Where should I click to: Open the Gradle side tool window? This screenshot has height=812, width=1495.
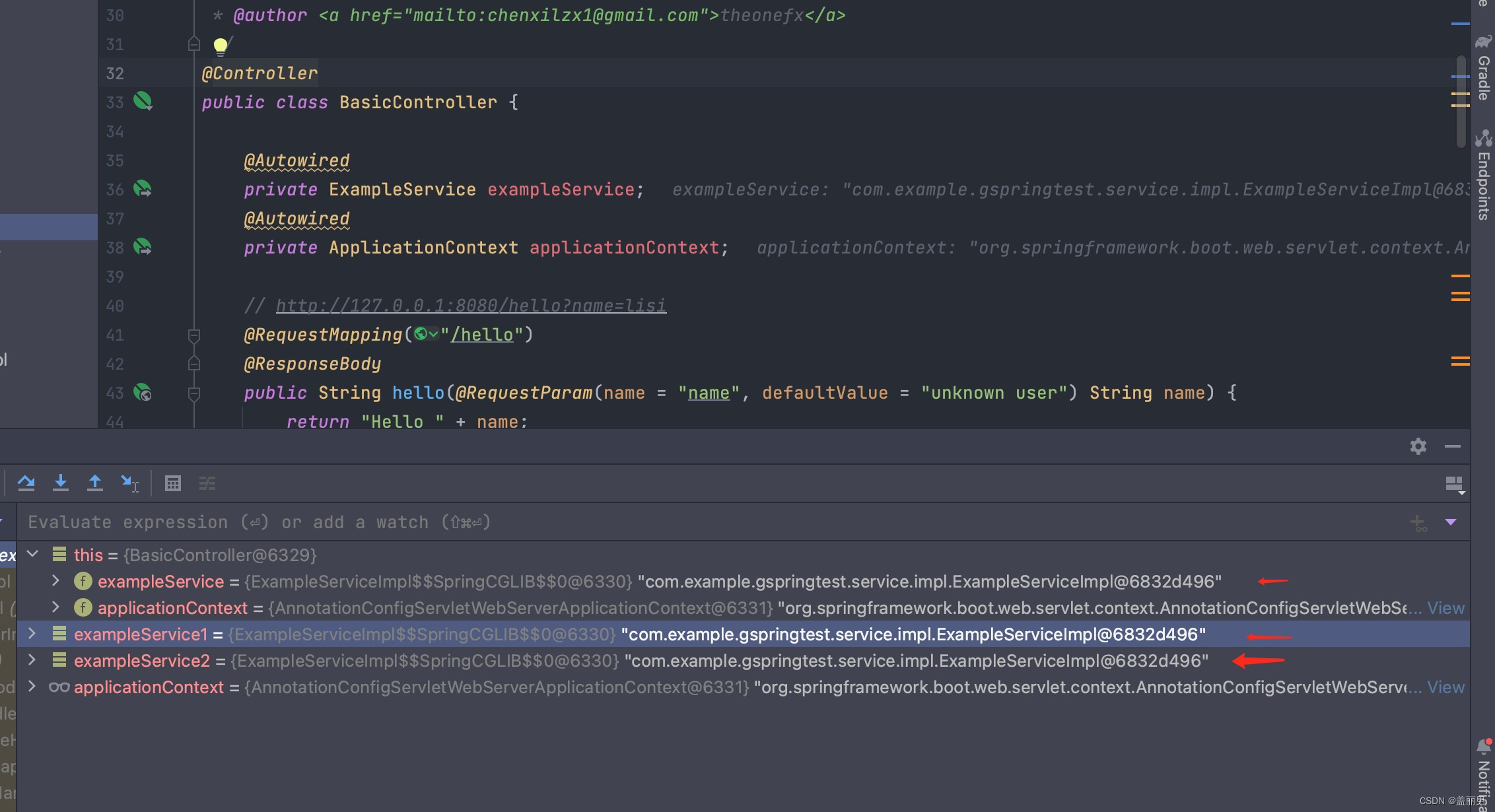tap(1483, 68)
